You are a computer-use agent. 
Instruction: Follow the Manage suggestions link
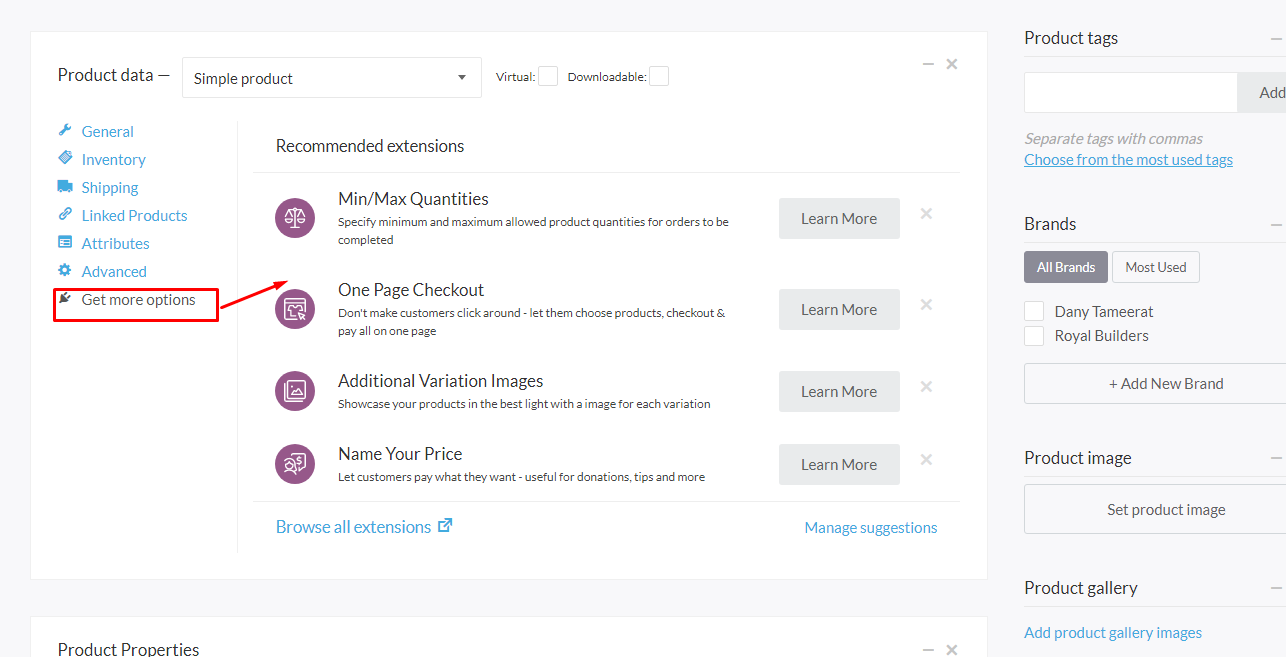pos(870,528)
